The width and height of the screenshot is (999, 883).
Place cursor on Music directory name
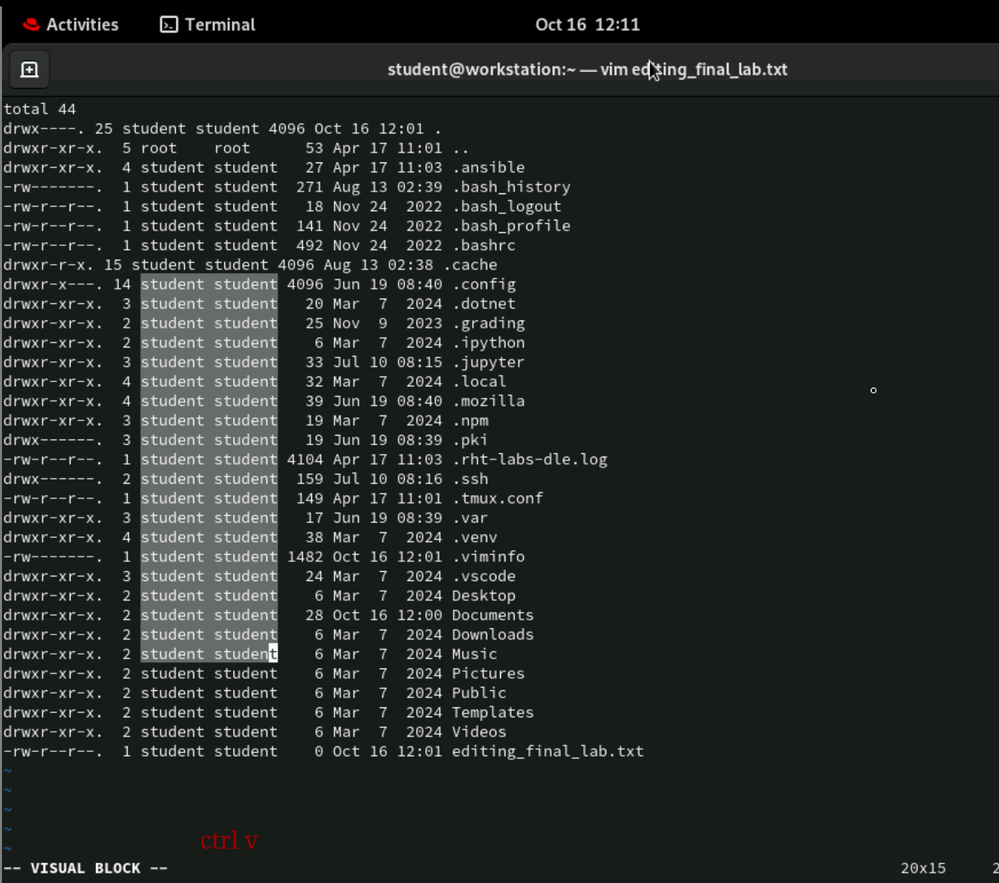[x=474, y=654]
